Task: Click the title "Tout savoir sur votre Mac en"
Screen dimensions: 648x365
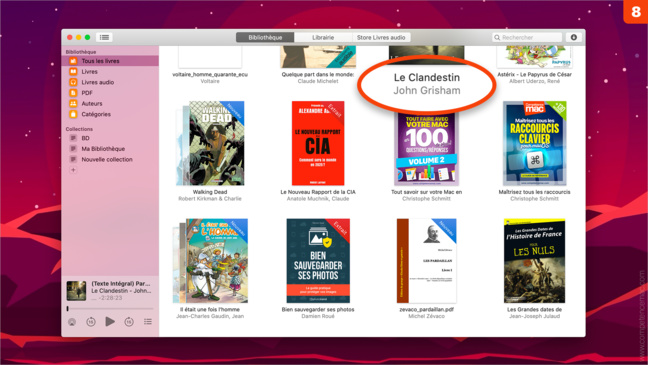Action: (x=426, y=192)
